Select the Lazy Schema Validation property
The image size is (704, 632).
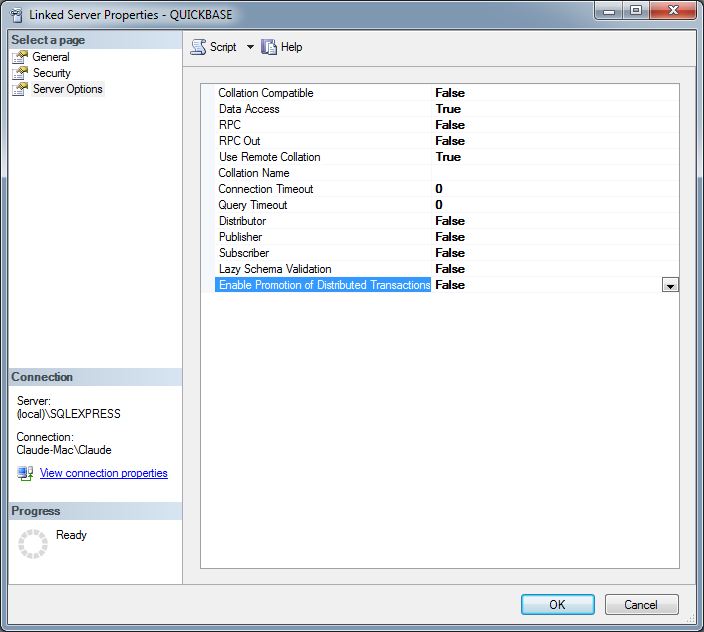275,269
